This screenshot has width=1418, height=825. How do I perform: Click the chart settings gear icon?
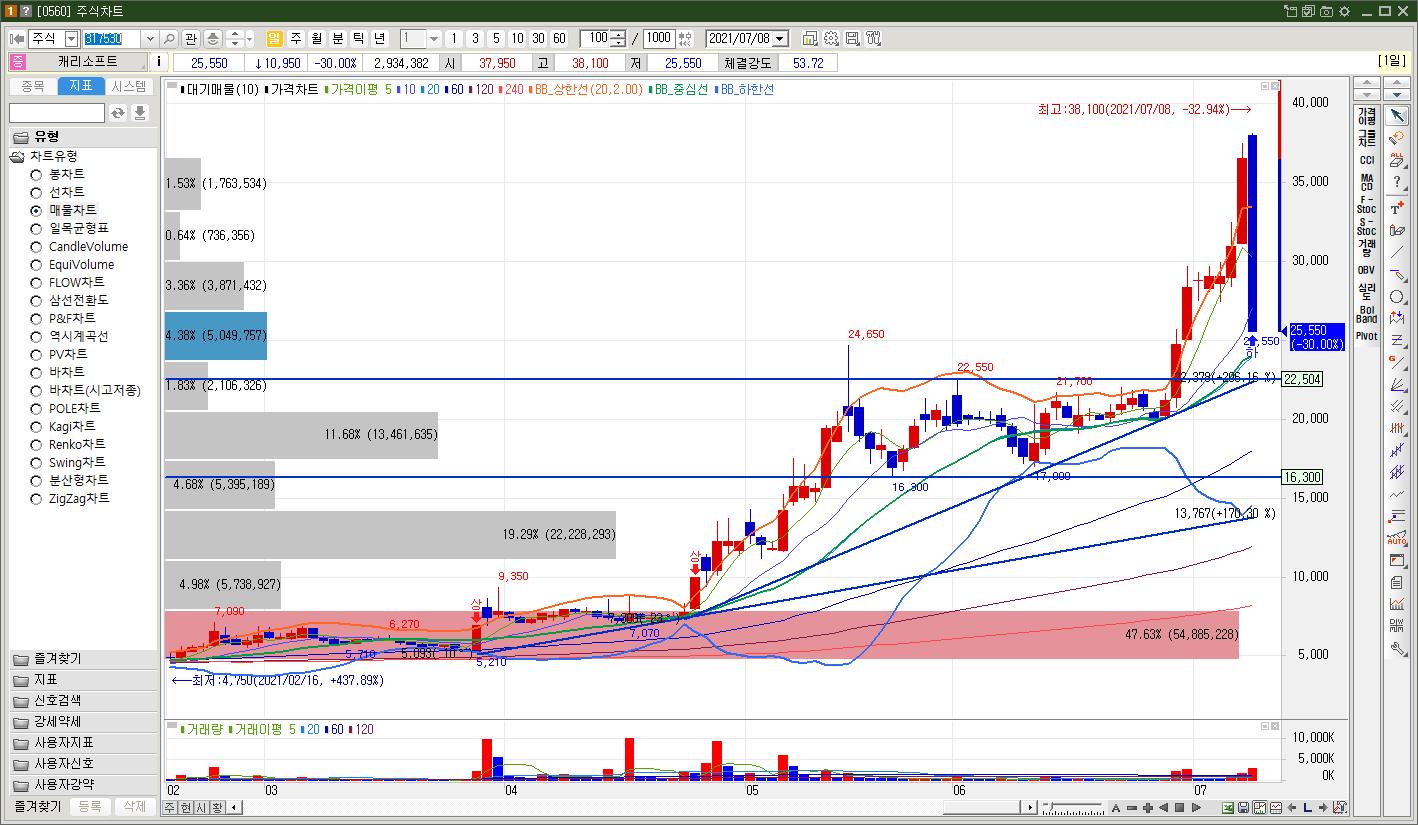[x=831, y=39]
